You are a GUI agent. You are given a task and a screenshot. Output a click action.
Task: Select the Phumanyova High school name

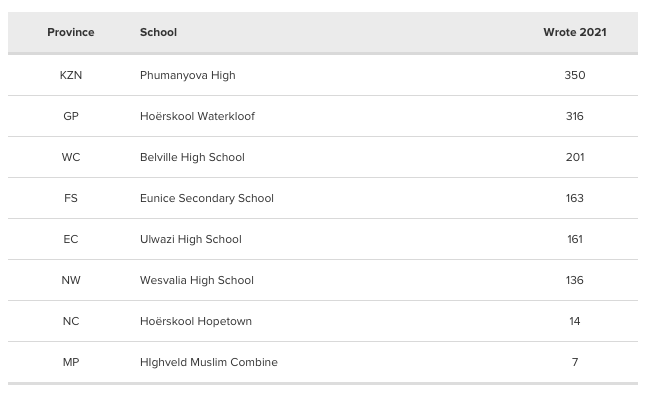(188, 75)
